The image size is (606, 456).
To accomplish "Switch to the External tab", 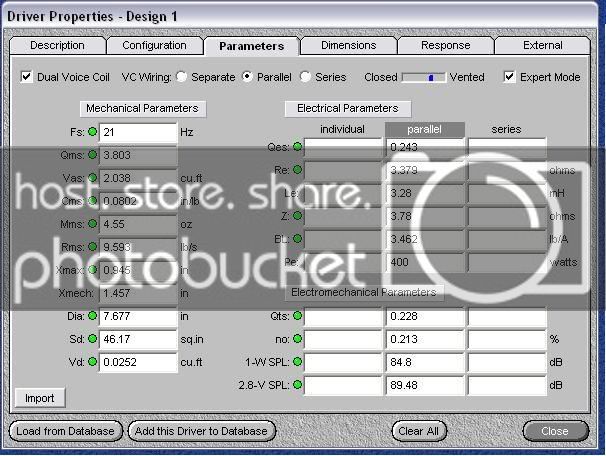I will pos(543,46).
